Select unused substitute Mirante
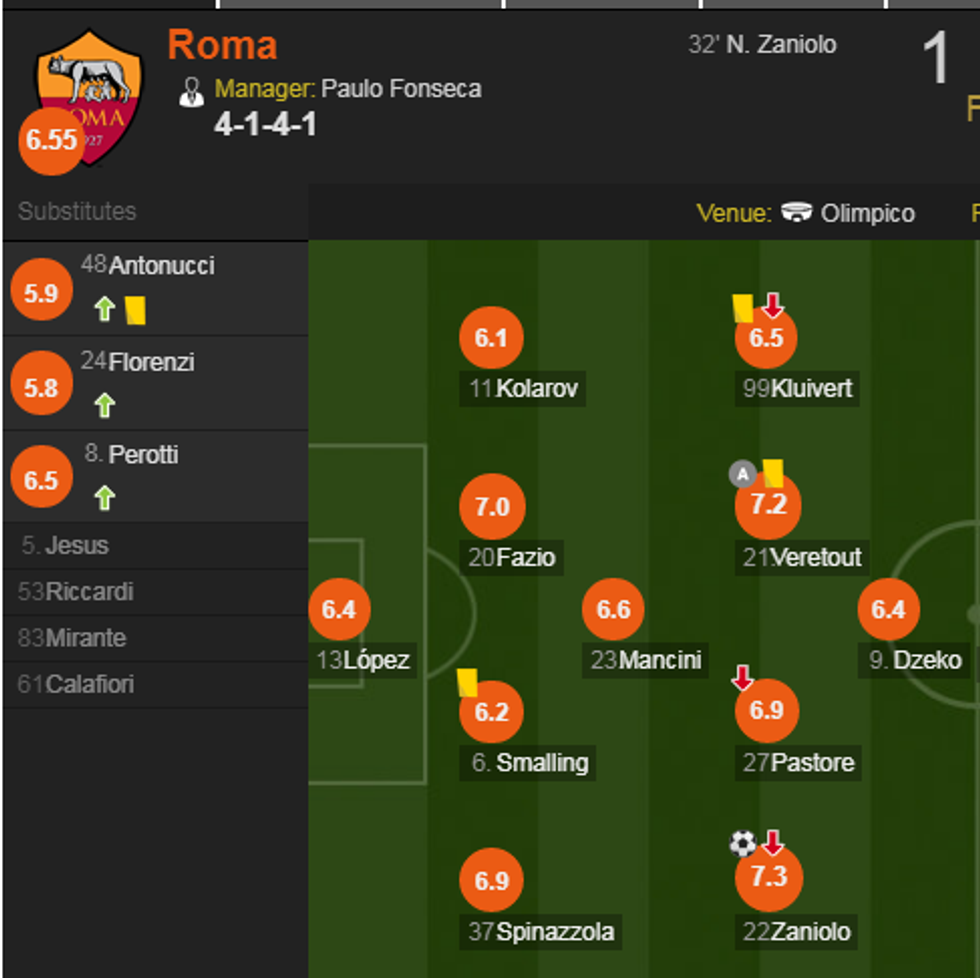 (86, 638)
